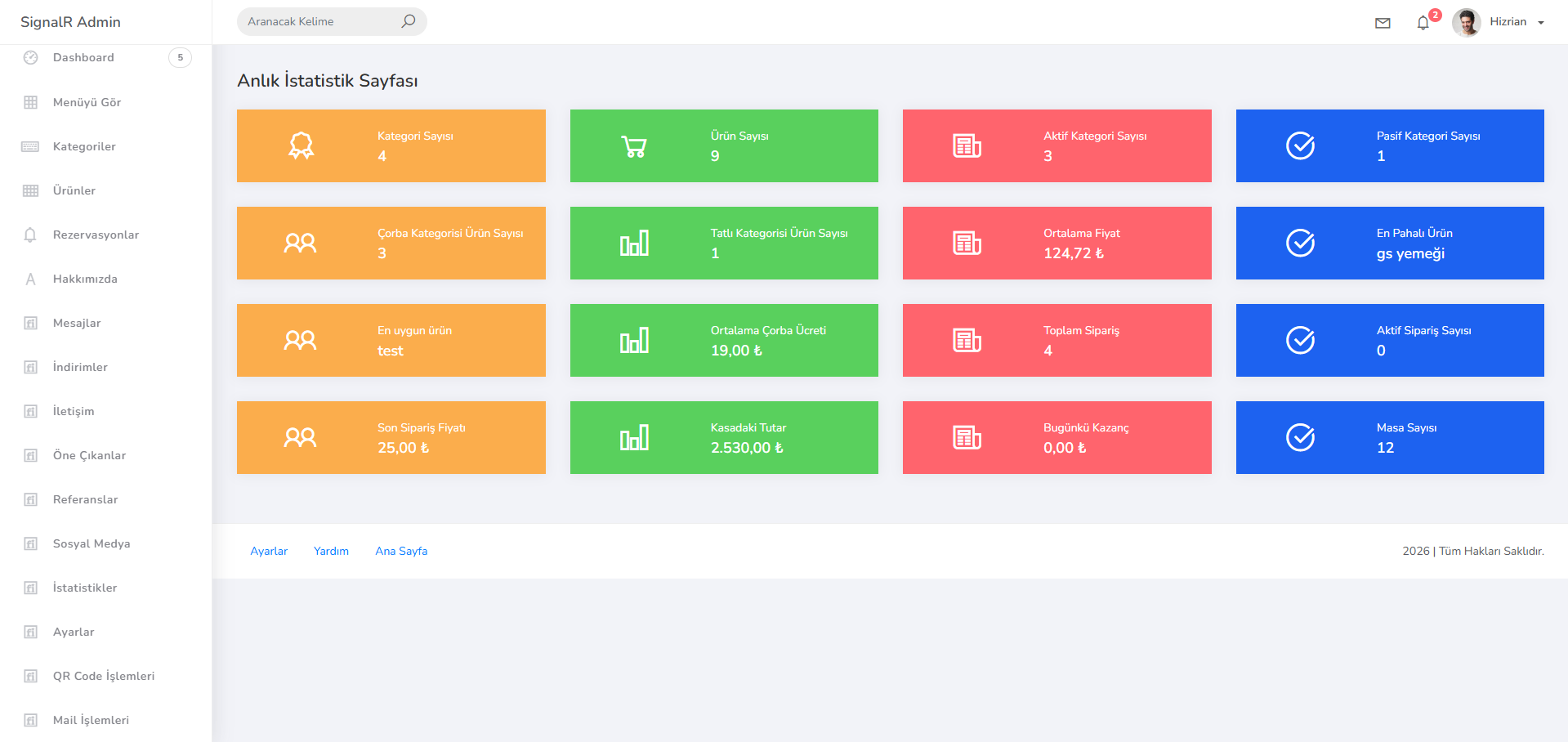The height and width of the screenshot is (742, 1568).
Task: Click the bell icon beside Rezervasyonlar
Action: coord(30,235)
